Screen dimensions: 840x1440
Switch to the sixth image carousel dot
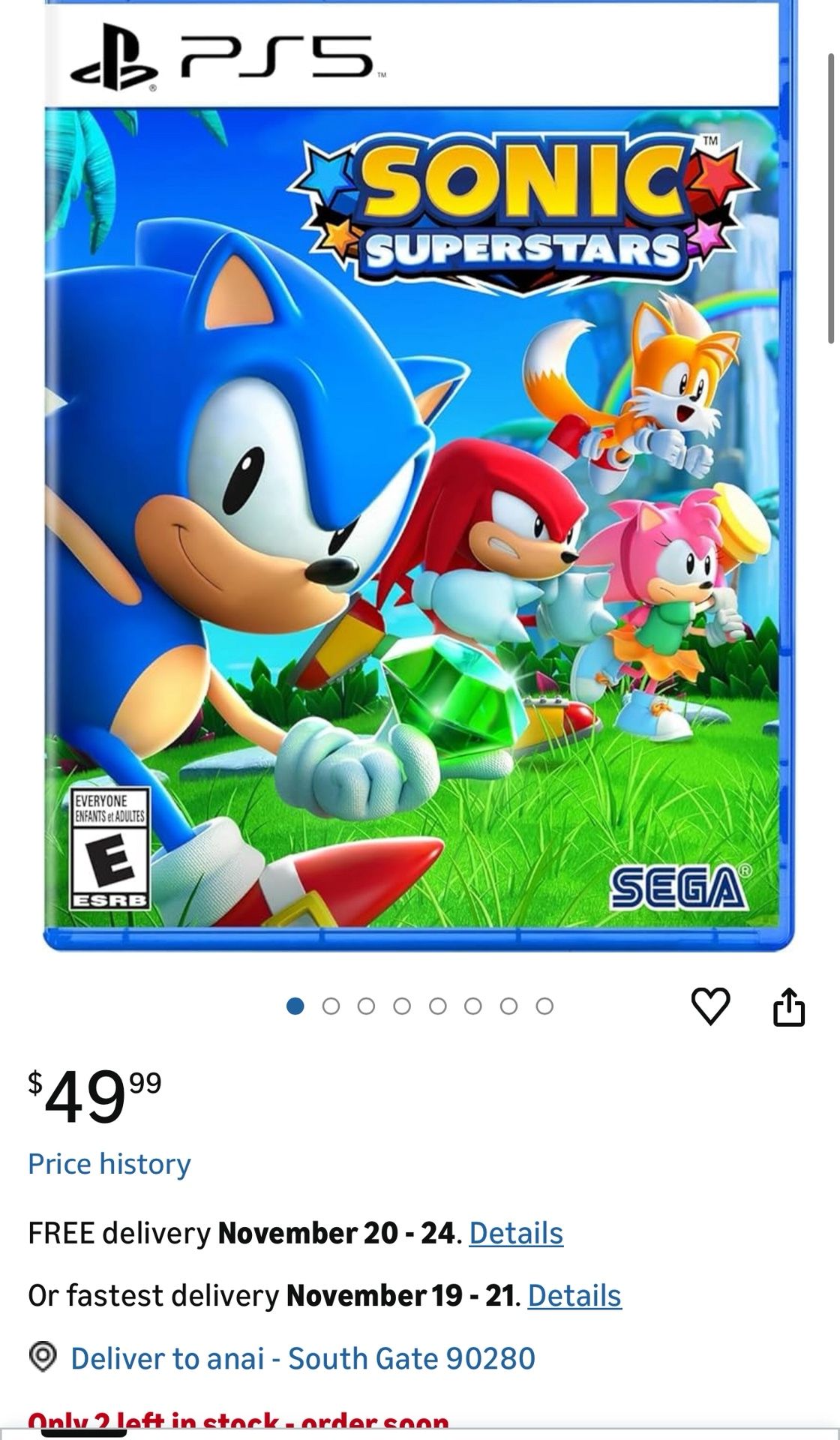pyautogui.click(x=473, y=1006)
